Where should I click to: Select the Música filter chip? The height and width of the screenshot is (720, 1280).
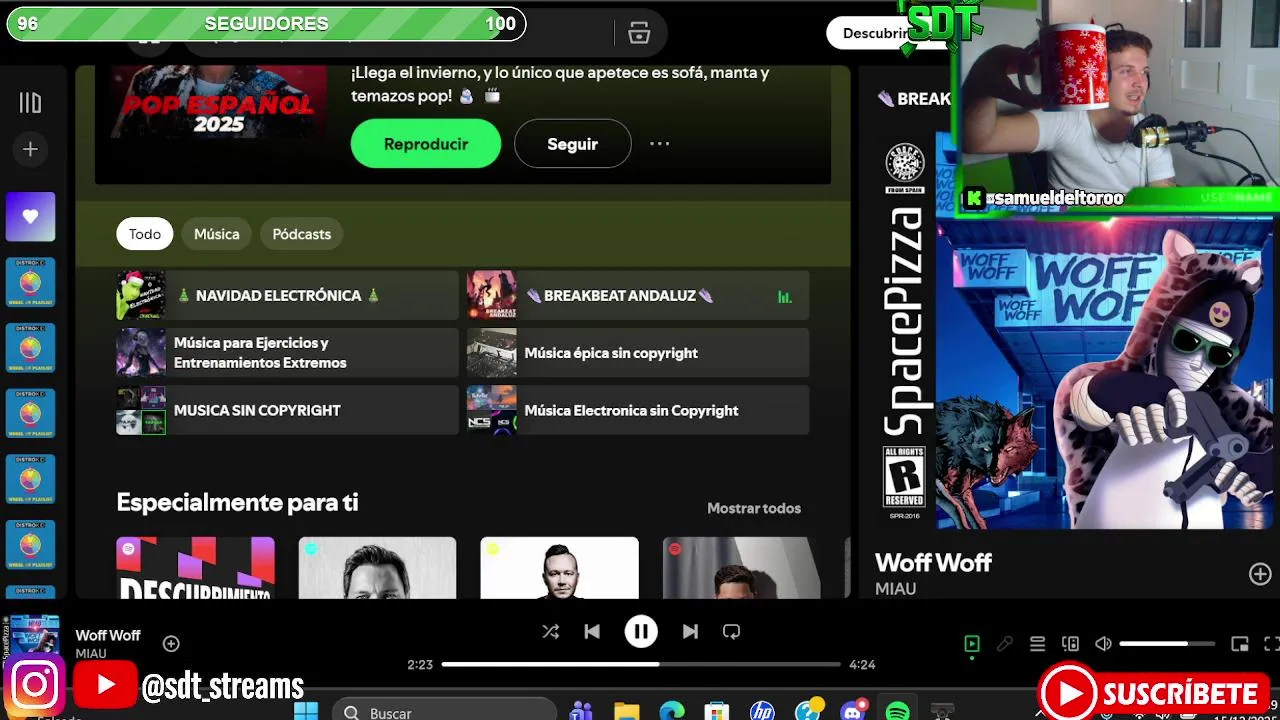pyautogui.click(x=217, y=234)
